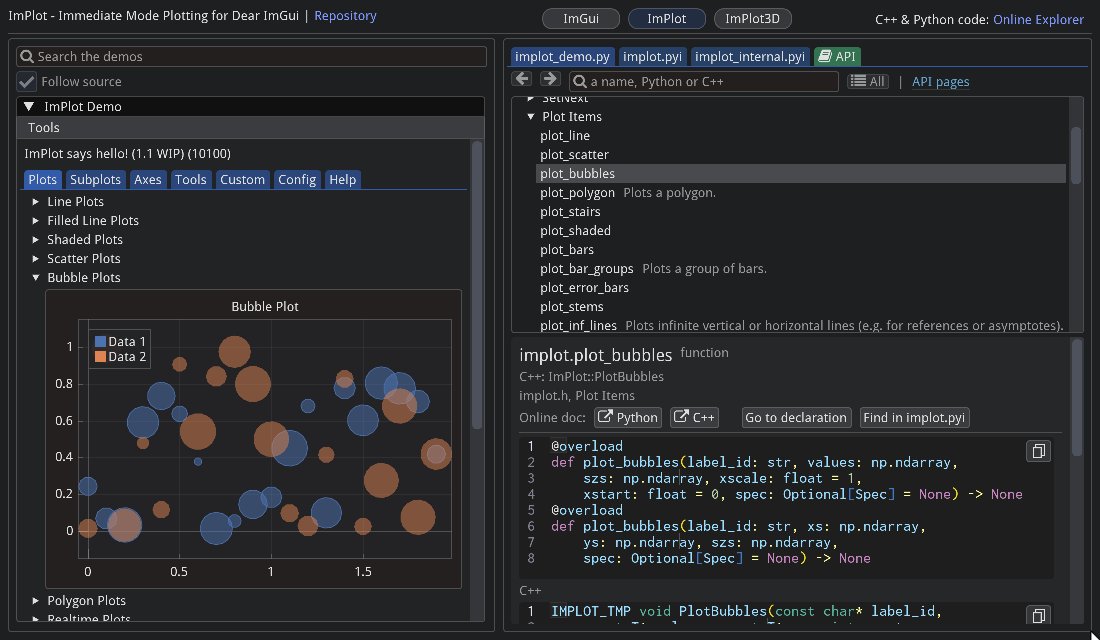1100x640 pixels.
Task: Open the API pages link
Action: (x=941, y=81)
